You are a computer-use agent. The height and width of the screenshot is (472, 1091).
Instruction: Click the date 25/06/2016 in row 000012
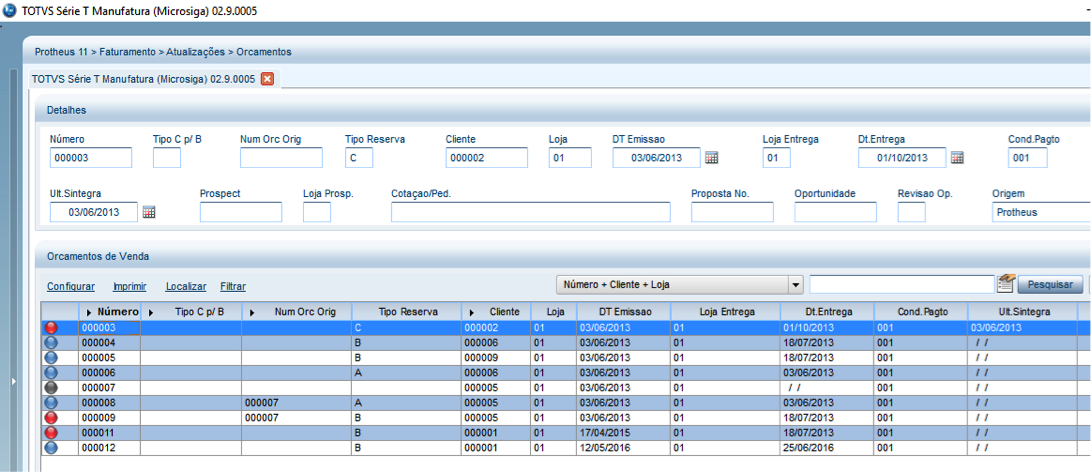(807, 448)
